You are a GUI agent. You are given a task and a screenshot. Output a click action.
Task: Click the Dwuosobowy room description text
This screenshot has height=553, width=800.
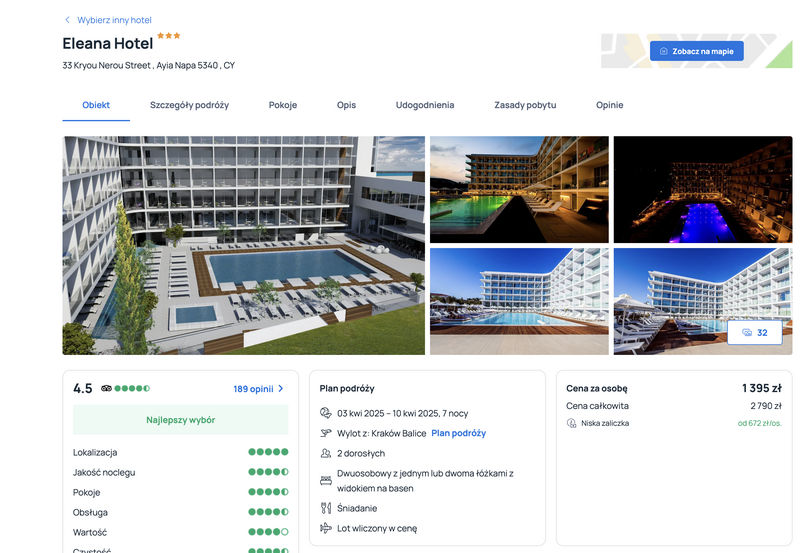tap(426, 481)
